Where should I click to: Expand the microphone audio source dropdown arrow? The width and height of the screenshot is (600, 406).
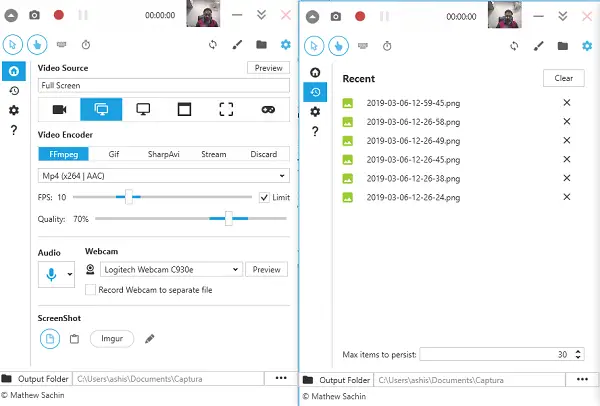tap(70, 274)
